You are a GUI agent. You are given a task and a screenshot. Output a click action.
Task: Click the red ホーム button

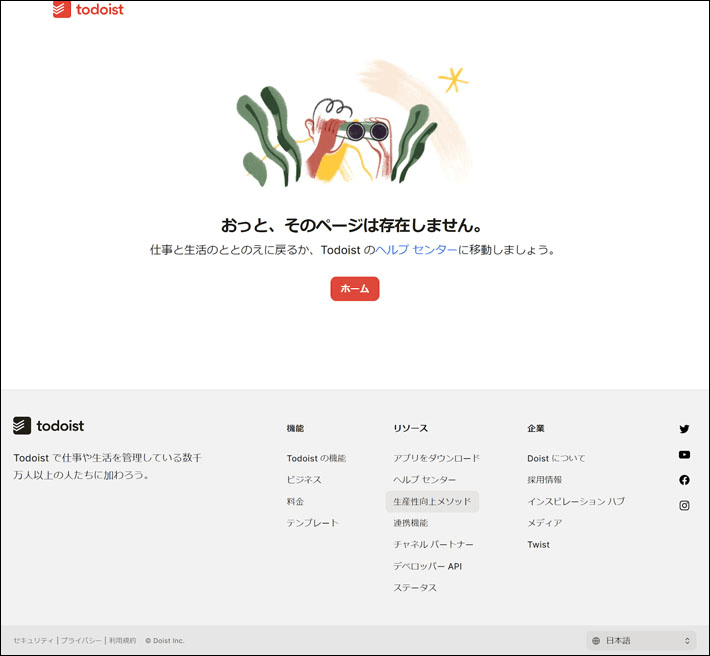coord(355,289)
